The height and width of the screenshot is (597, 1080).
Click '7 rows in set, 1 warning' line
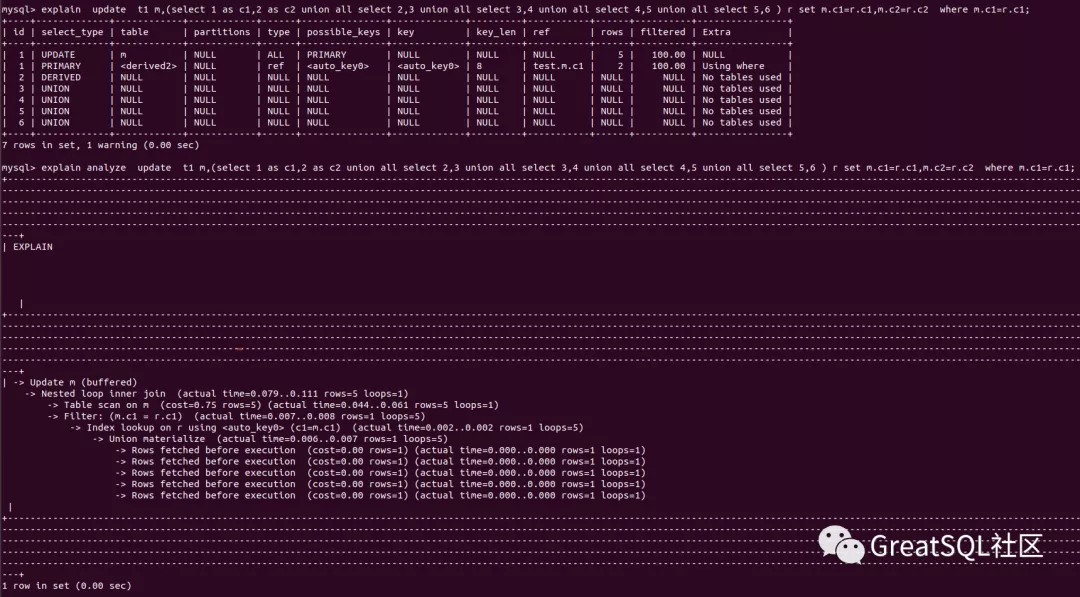101,145
